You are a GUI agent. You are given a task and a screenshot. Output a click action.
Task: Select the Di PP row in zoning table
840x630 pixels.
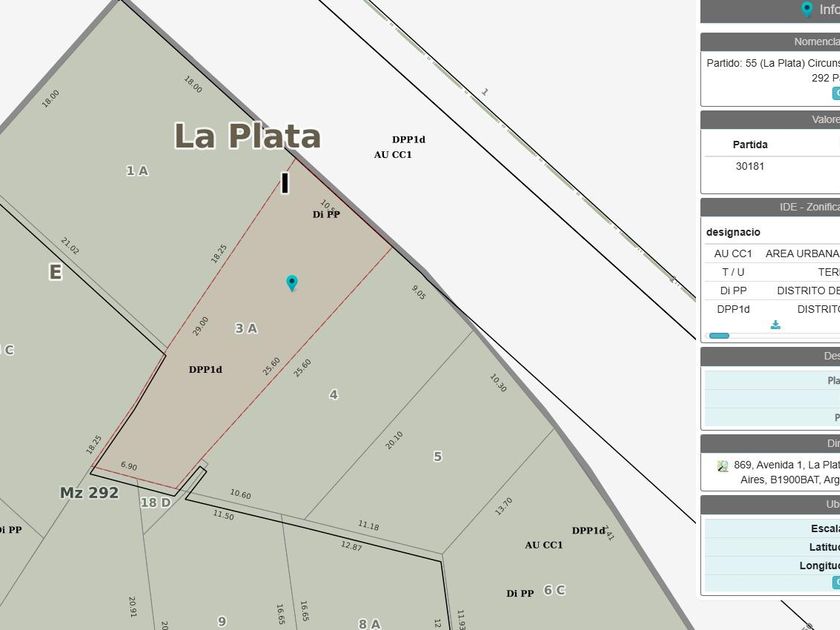tap(772, 291)
